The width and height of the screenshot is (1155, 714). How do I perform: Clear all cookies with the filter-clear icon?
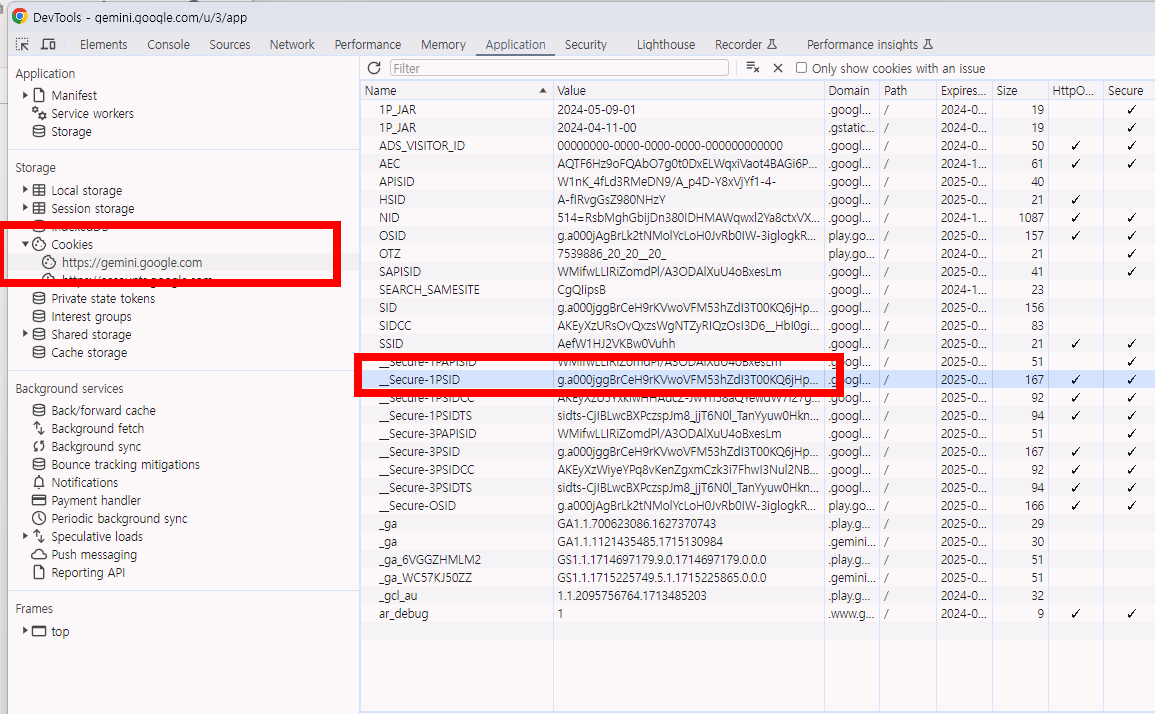coord(752,68)
